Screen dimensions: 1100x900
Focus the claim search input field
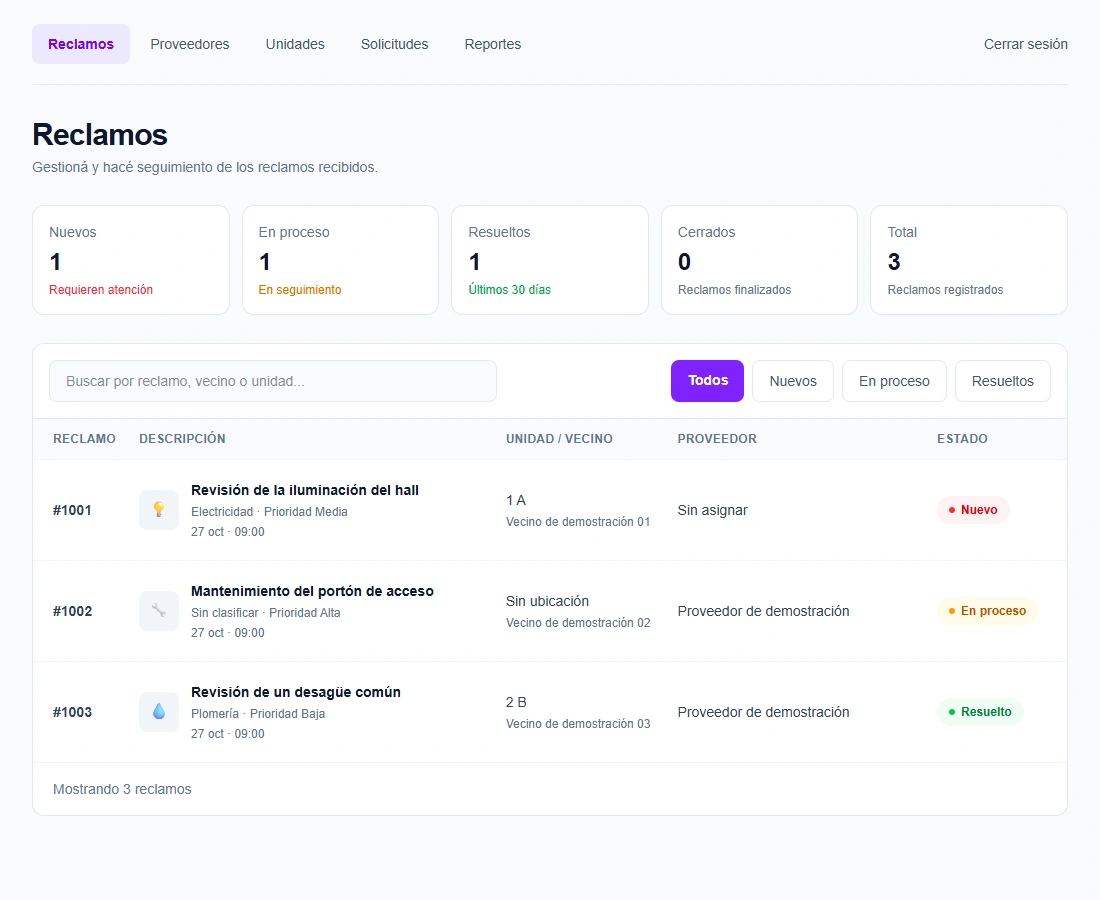click(x=273, y=381)
